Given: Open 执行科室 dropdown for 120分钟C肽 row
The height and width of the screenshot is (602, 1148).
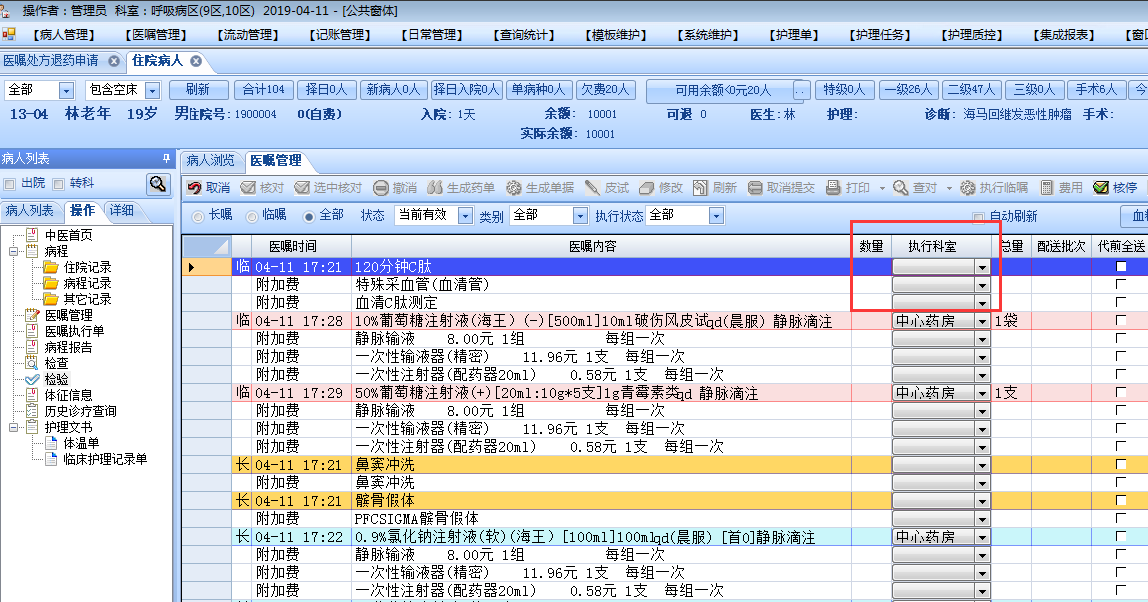Looking at the screenshot, I should pyautogui.click(x=983, y=267).
